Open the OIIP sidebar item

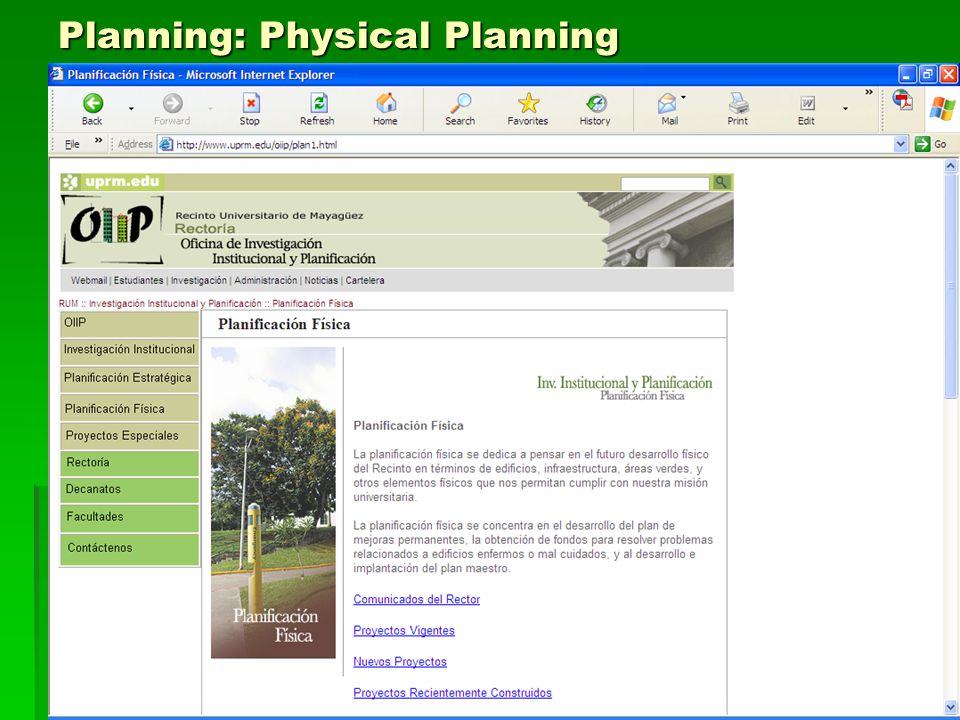pos(130,323)
